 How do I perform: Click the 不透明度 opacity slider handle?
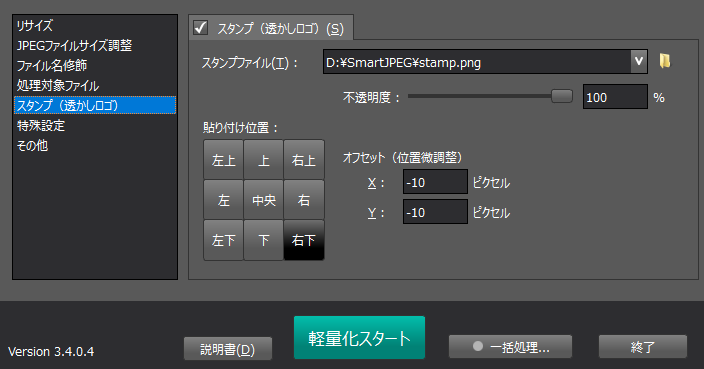point(562,96)
